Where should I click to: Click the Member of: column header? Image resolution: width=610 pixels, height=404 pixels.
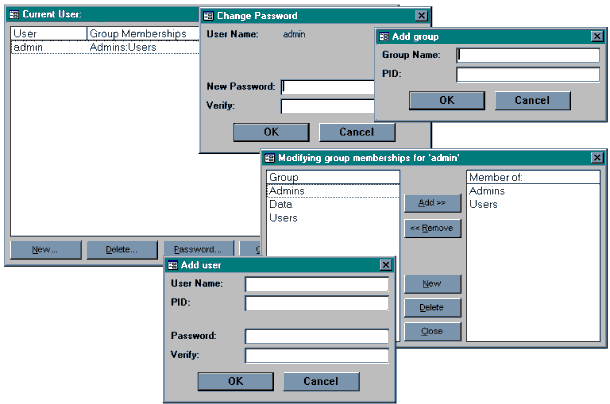pos(533,177)
